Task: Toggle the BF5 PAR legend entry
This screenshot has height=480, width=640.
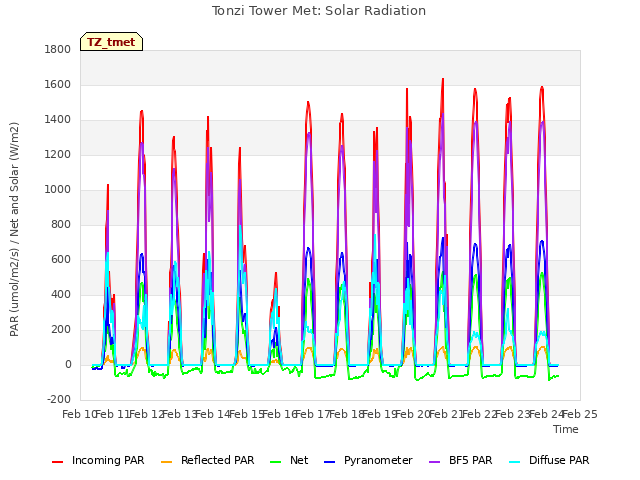Action: tap(461, 460)
